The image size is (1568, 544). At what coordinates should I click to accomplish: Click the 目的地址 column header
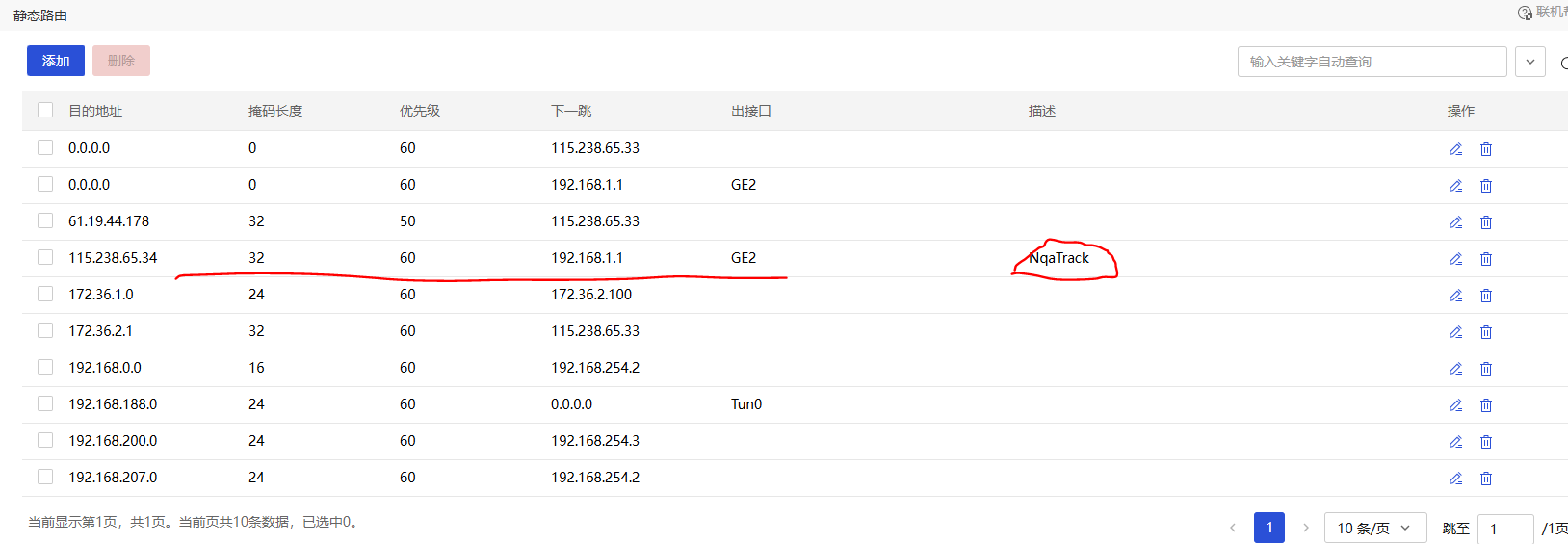pyautogui.click(x=95, y=111)
